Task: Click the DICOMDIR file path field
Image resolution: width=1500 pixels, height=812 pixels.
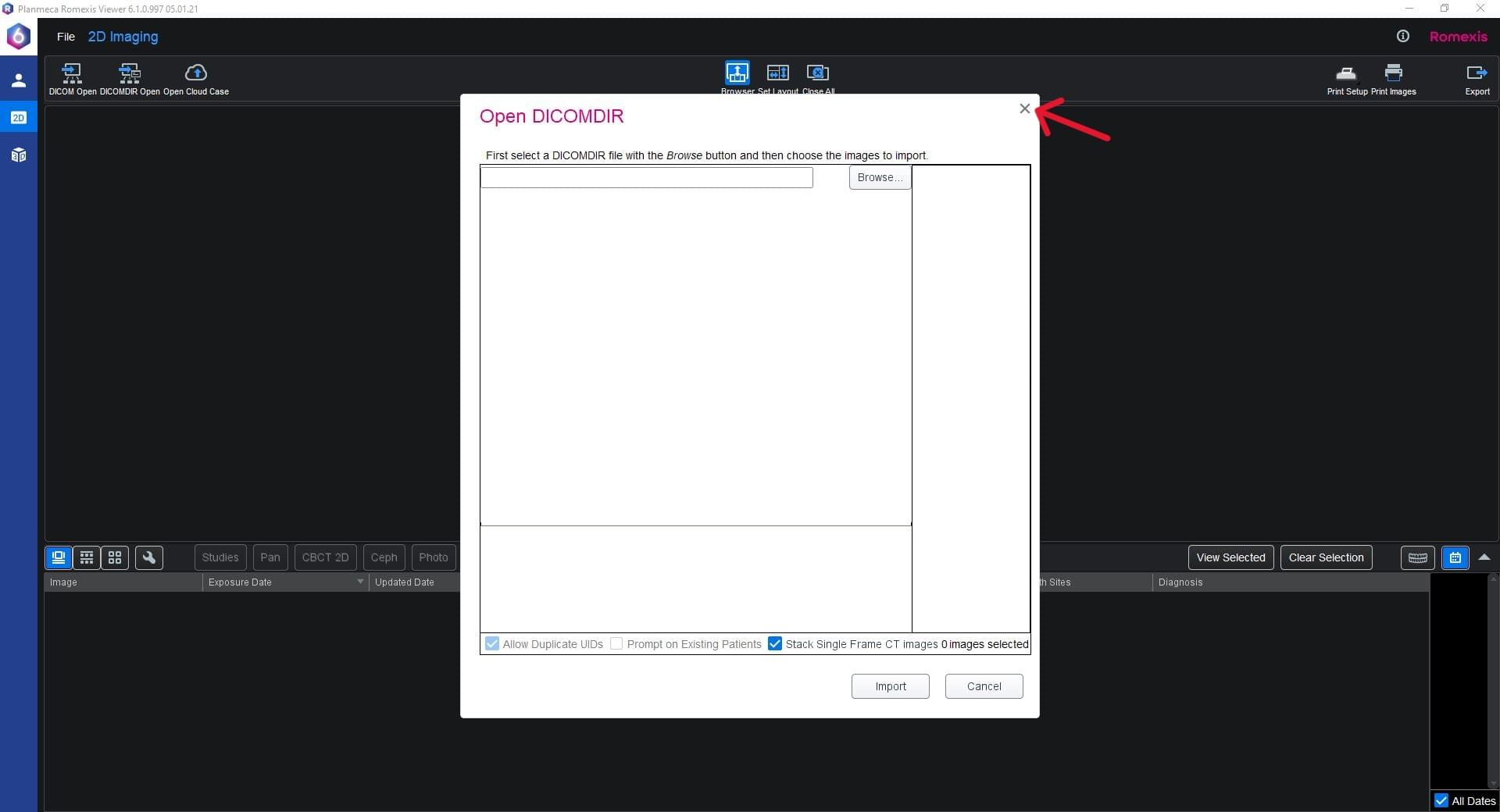Action: (646, 178)
